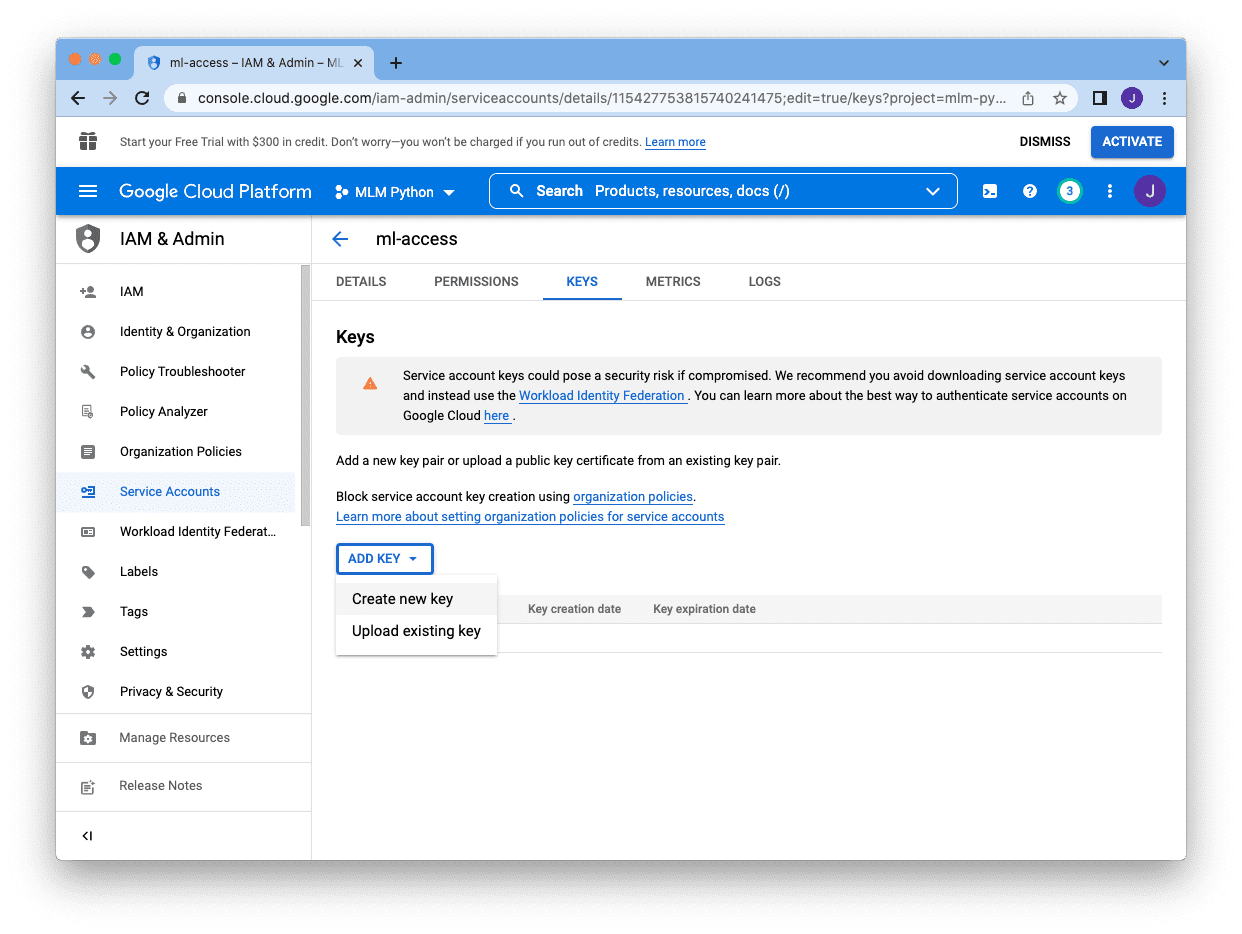Click the IAM add-person icon in sidebar
1242x934 pixels.
(88, 292)
